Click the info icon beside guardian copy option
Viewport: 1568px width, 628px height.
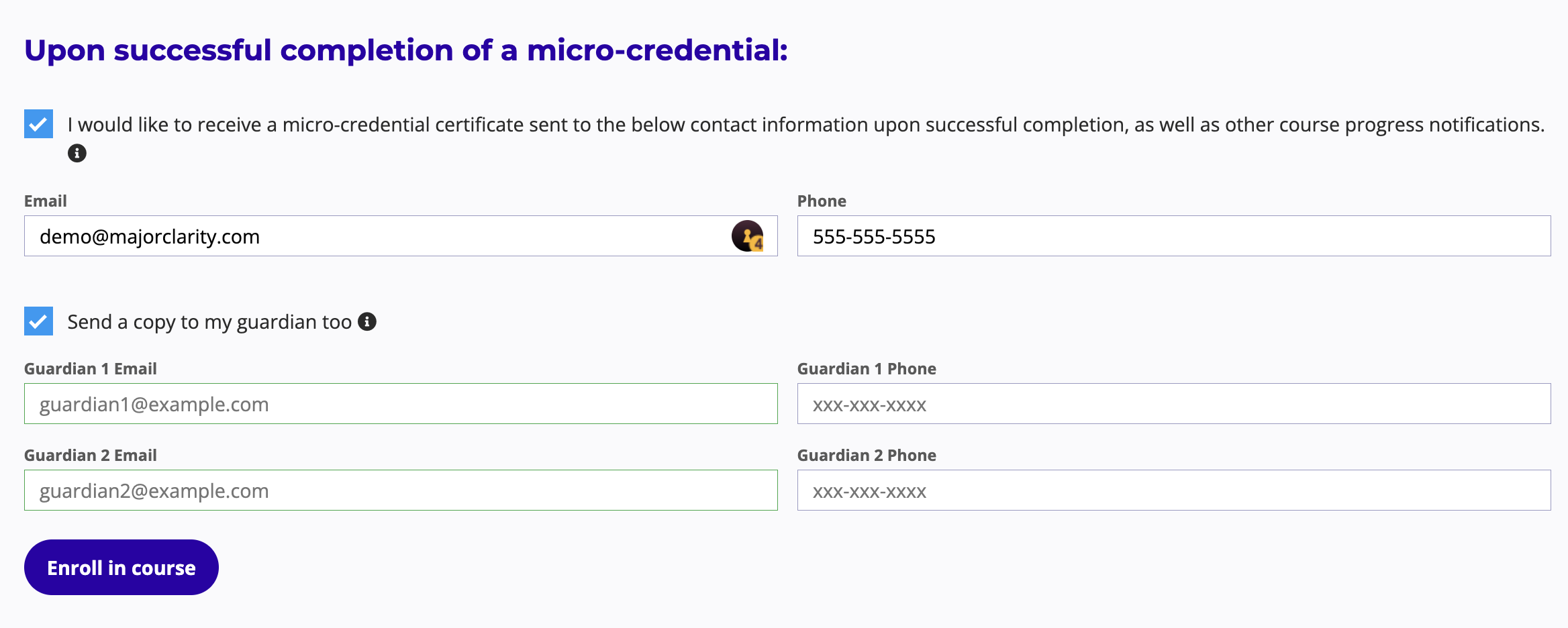pos(367,322)
